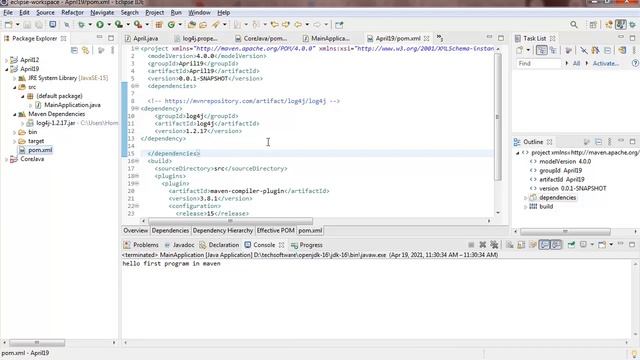
Task: Expand the CoreJava project
Action: click(x=7, y=159)
